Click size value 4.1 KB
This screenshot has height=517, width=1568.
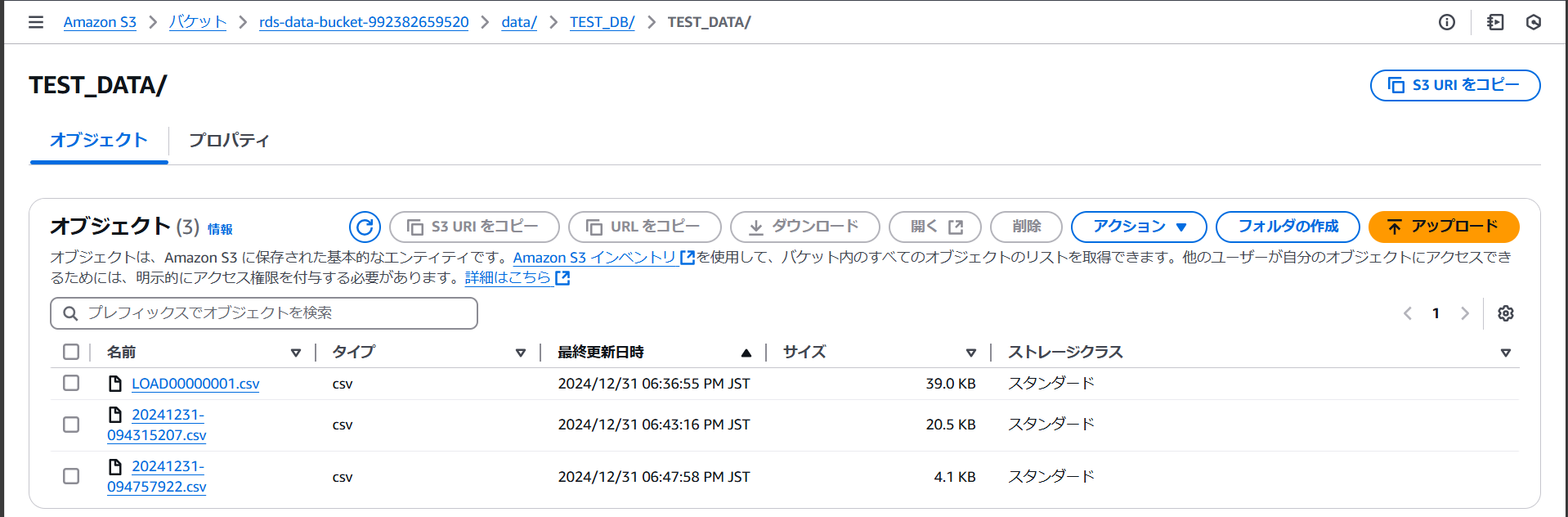(955, 477)
